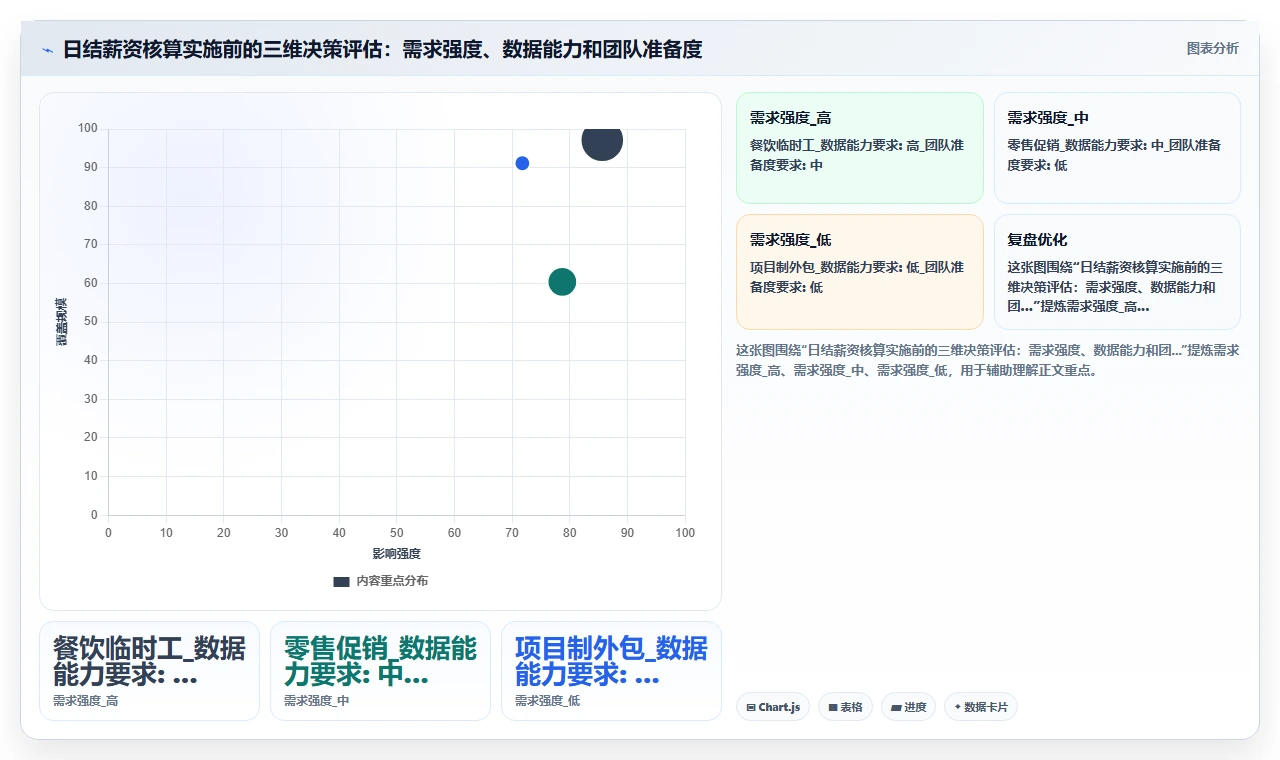
Task: Click the Chart.js tag icon
Action: click(x=750, y=707)
